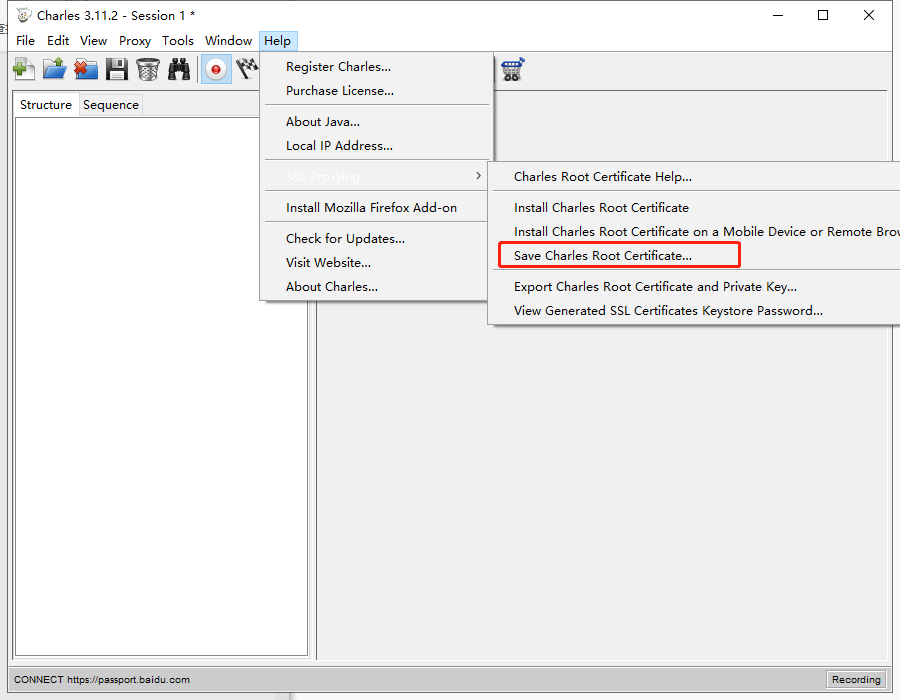The width and height of the screenshot is (900, 700).
Task: Click the shopping cart purchase icon
Action: [513, 69]
